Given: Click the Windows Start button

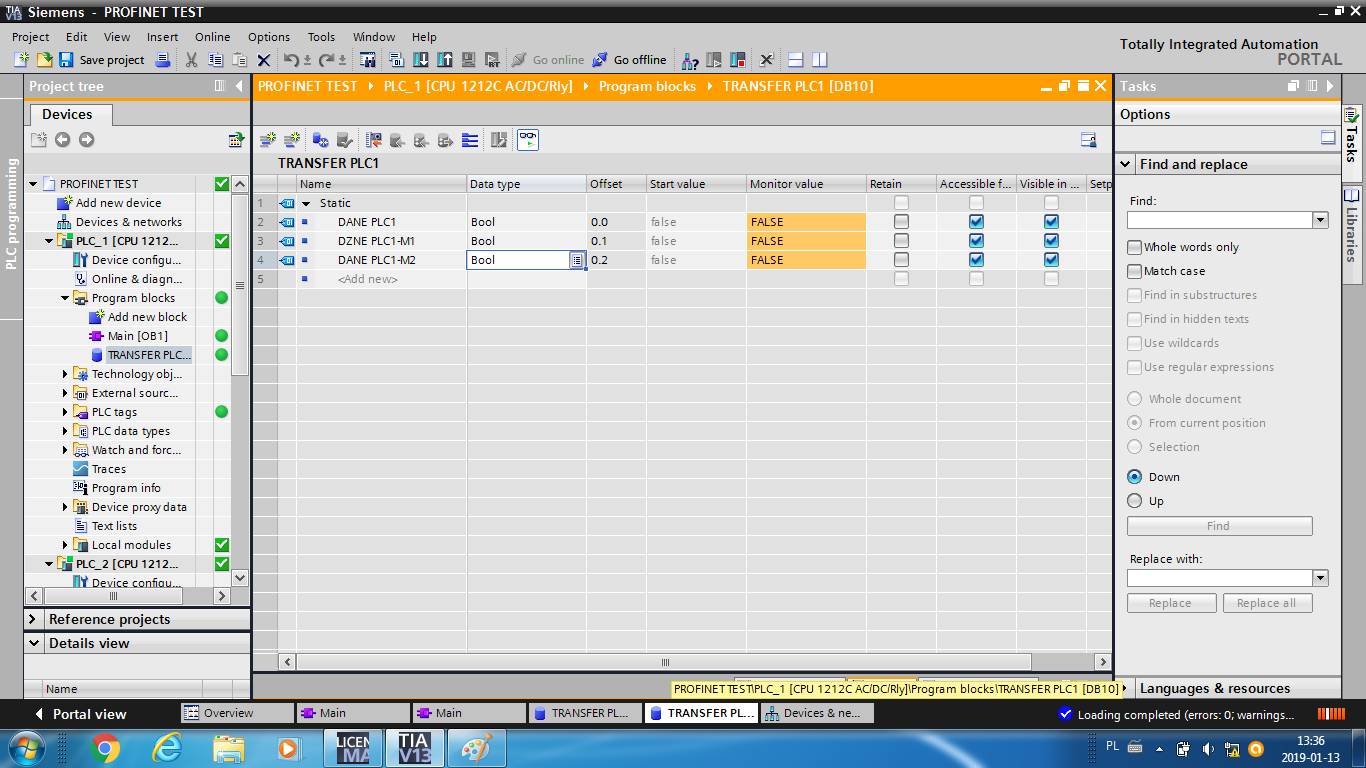Looking at the screenshot, I should (25, 747).
